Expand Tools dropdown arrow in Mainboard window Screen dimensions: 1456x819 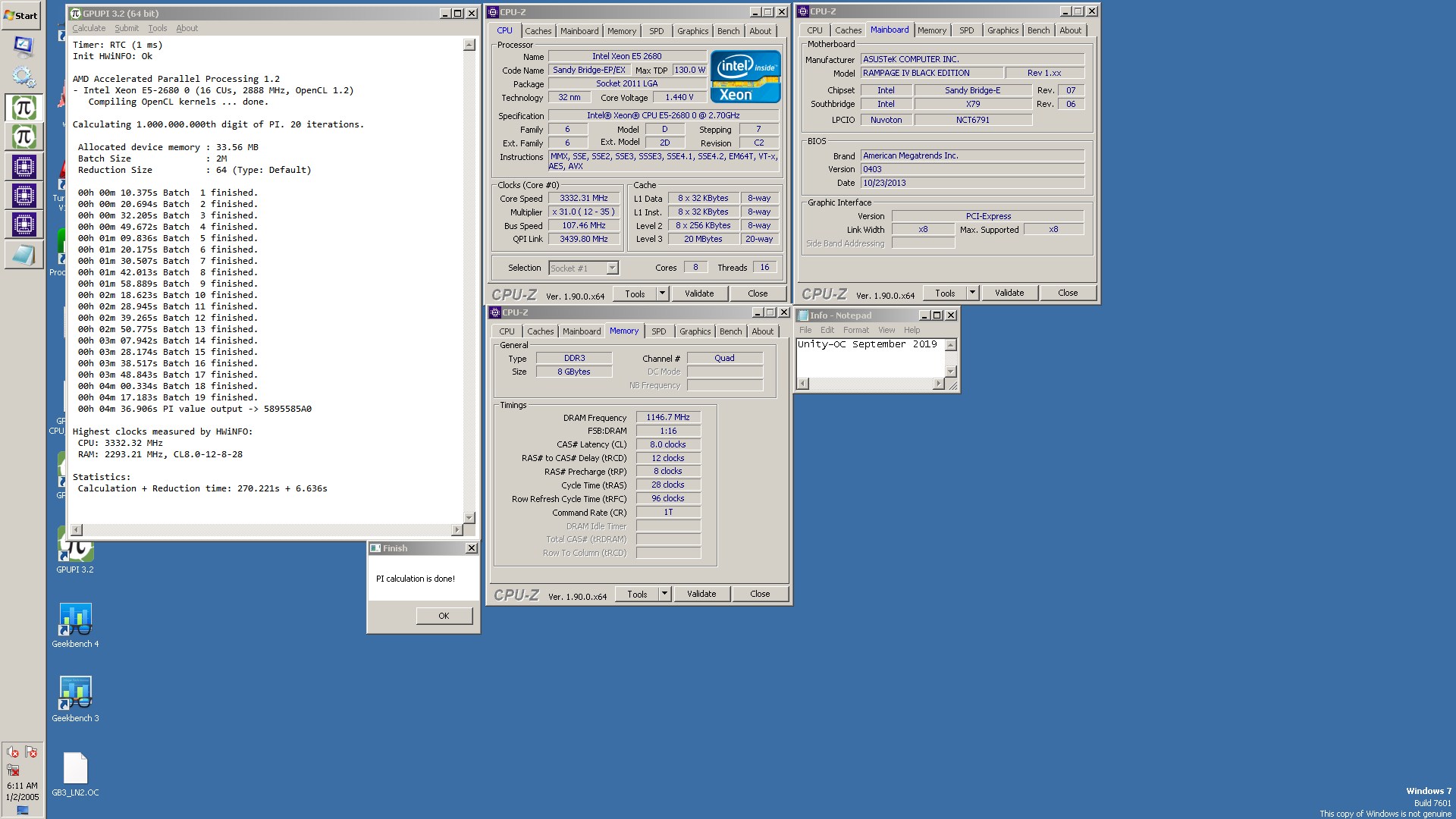(x=972, y=293)
